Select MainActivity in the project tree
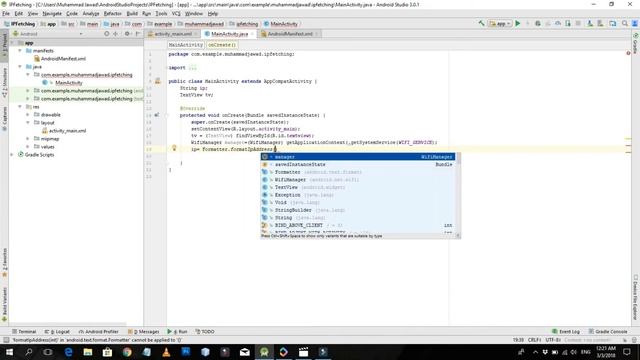 tap(69, 83)
